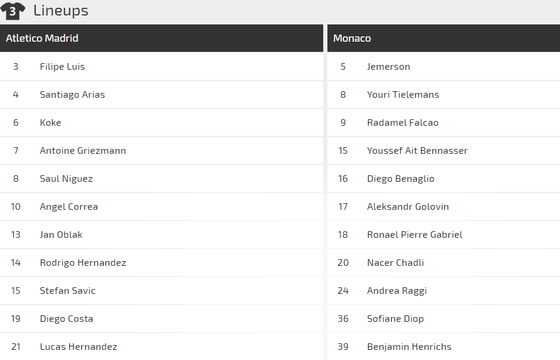Open Benjamin Henrichs player page
The height and width of the screenshot is (360, 560).
(x=409, y=347)
